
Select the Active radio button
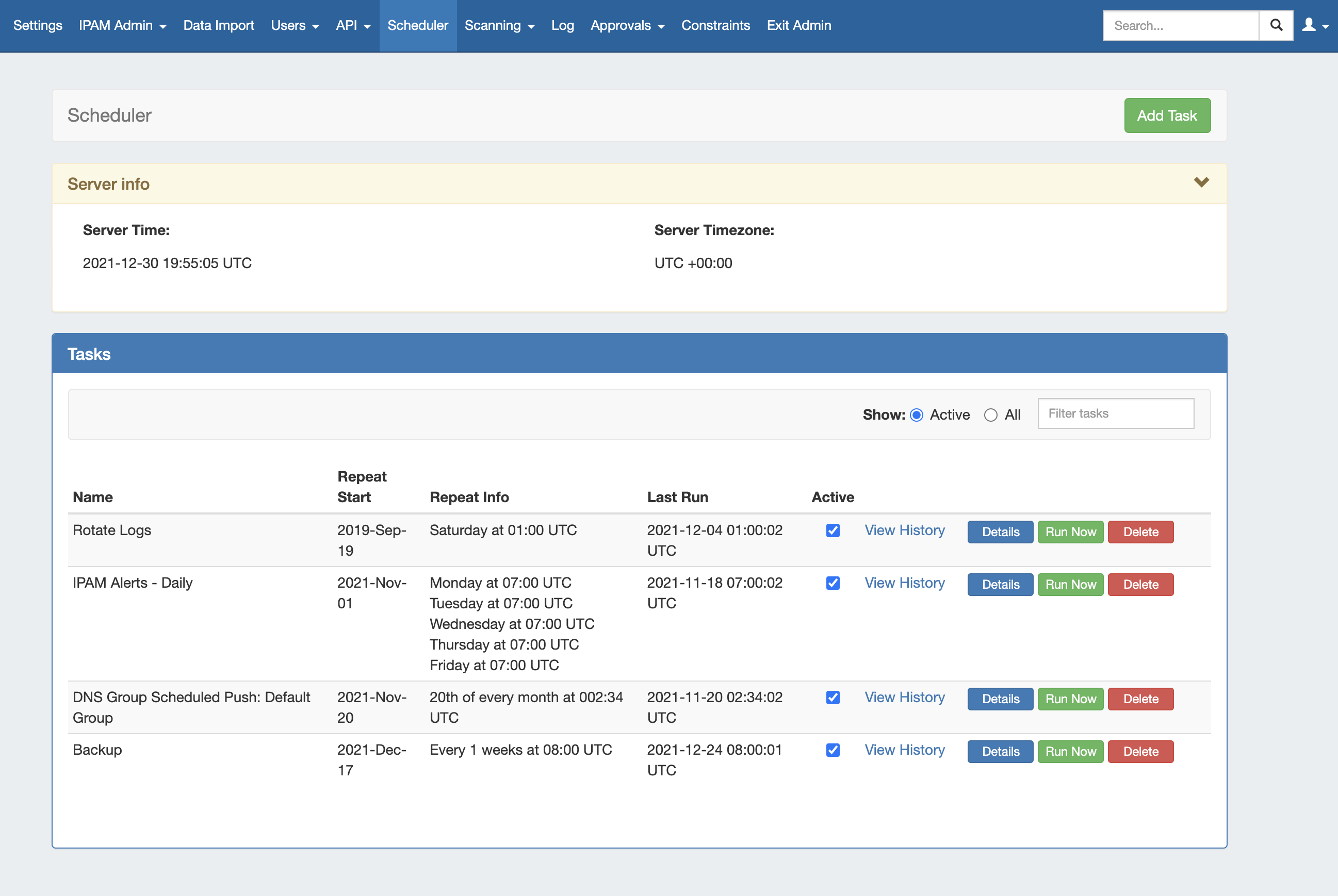(916, 415)
